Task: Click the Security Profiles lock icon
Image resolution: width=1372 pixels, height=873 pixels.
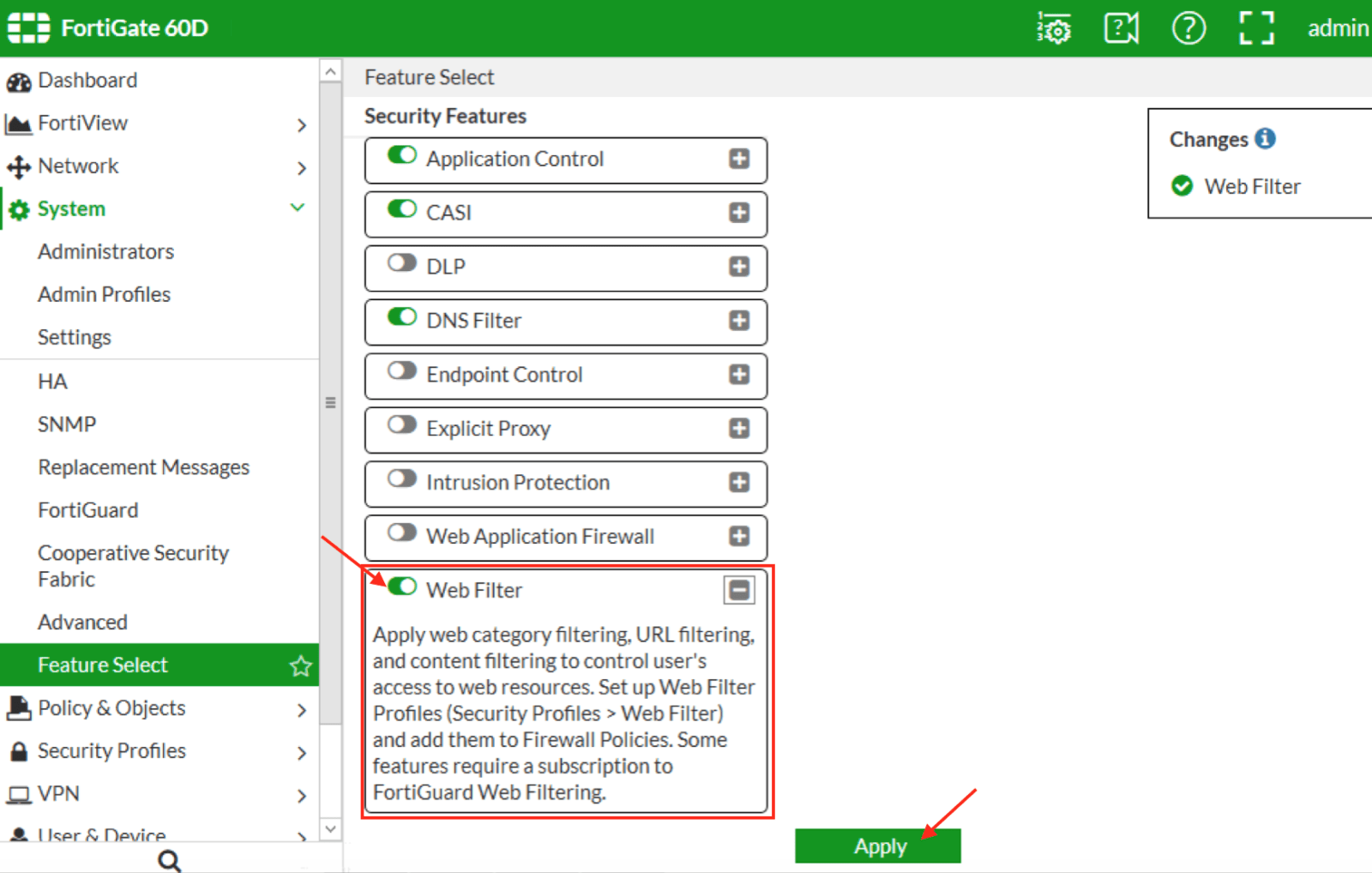Action: pyautogui.click(x=19, y=751)
